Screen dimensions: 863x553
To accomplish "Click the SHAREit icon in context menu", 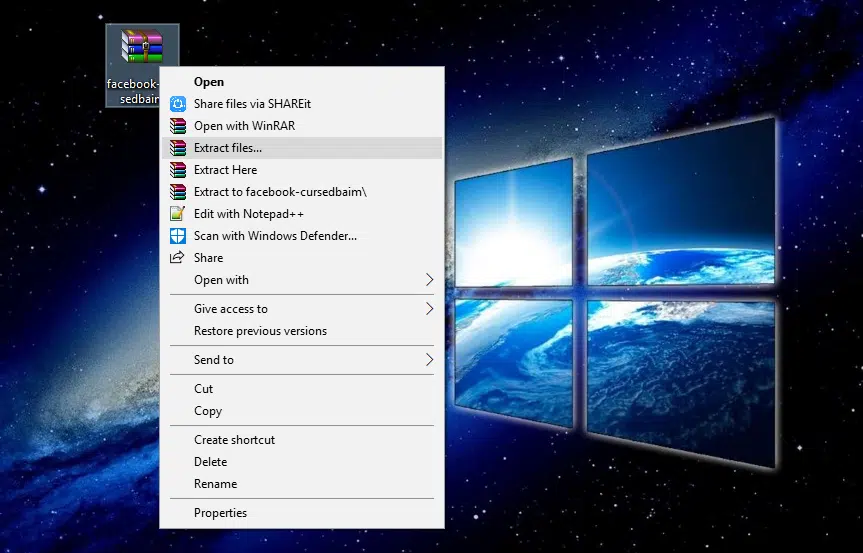I will 178,104.
